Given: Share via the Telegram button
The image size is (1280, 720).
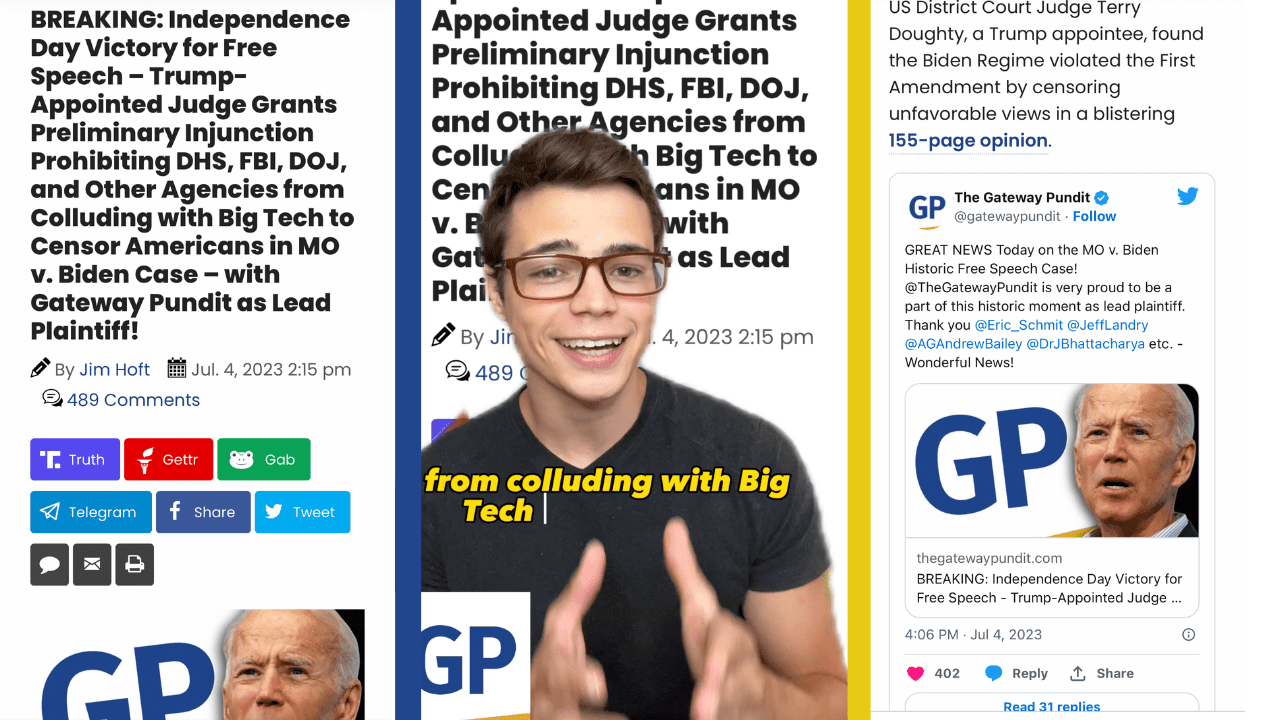Looking at the screenshot, I should coord(91,512).
